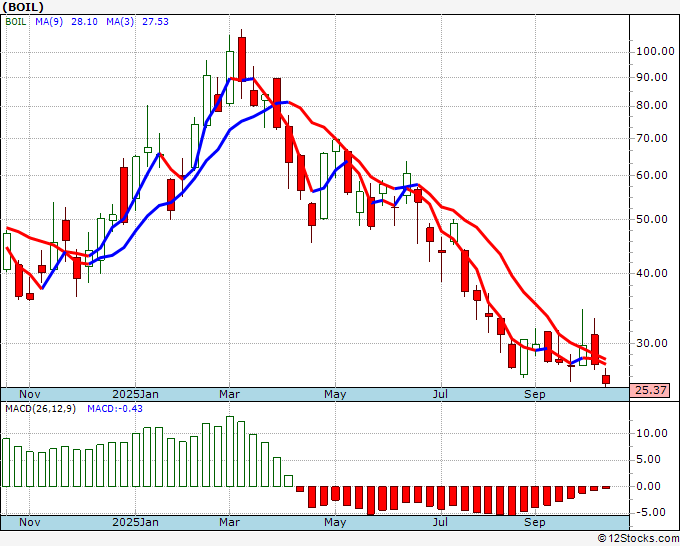Open the 12Stocks.com watermark link
The width and height of the screenshot is (680, 546).
point(637,538)
